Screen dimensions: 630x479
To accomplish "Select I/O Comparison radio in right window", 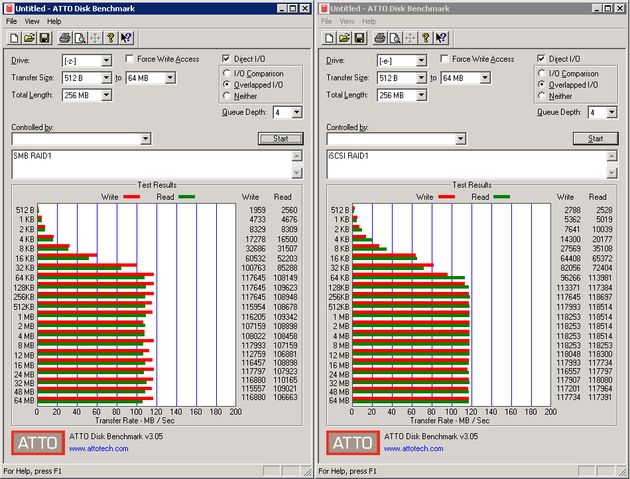I will [542, 74].
